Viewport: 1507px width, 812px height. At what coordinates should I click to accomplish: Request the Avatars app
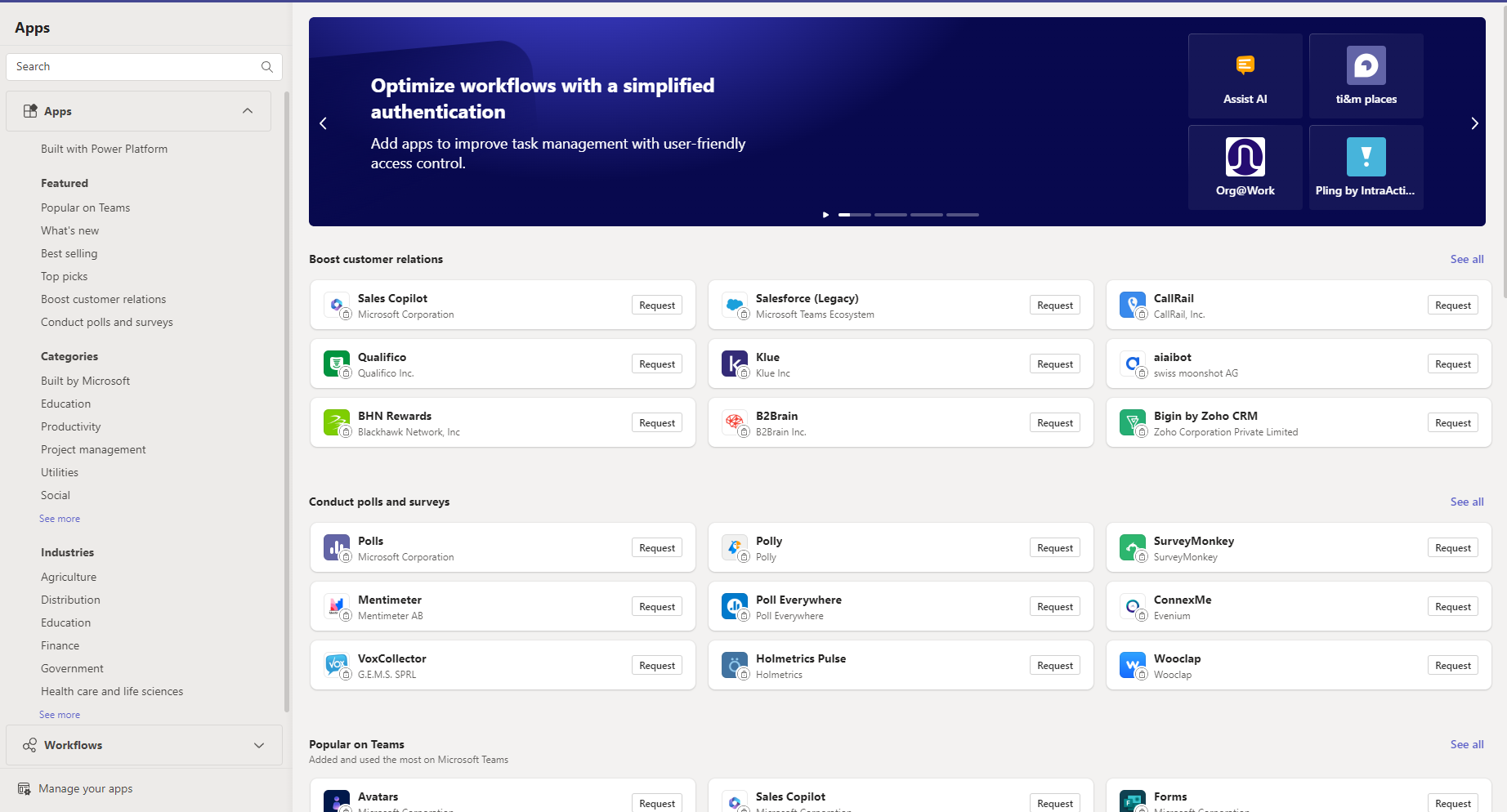coord(657,803)
